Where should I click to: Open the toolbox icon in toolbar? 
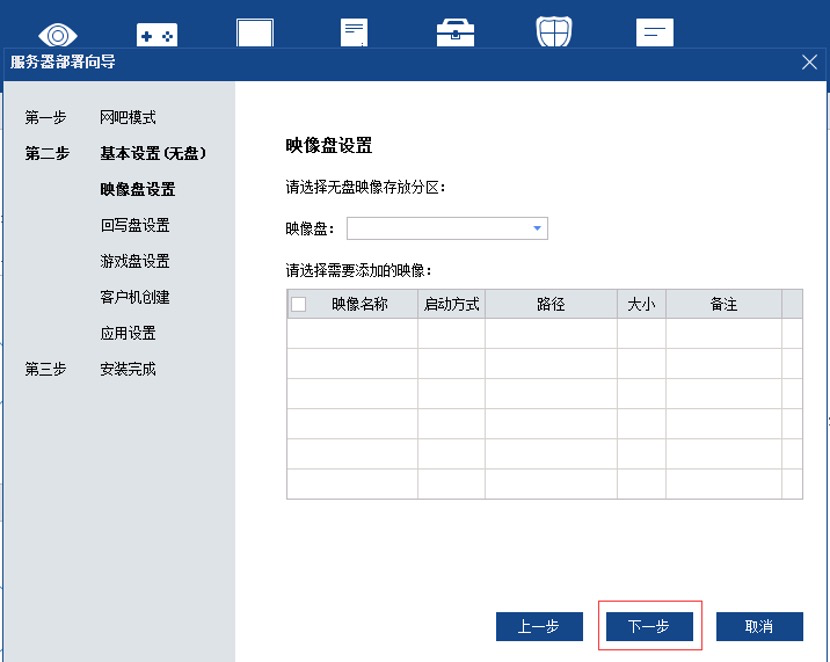point(455,33)
